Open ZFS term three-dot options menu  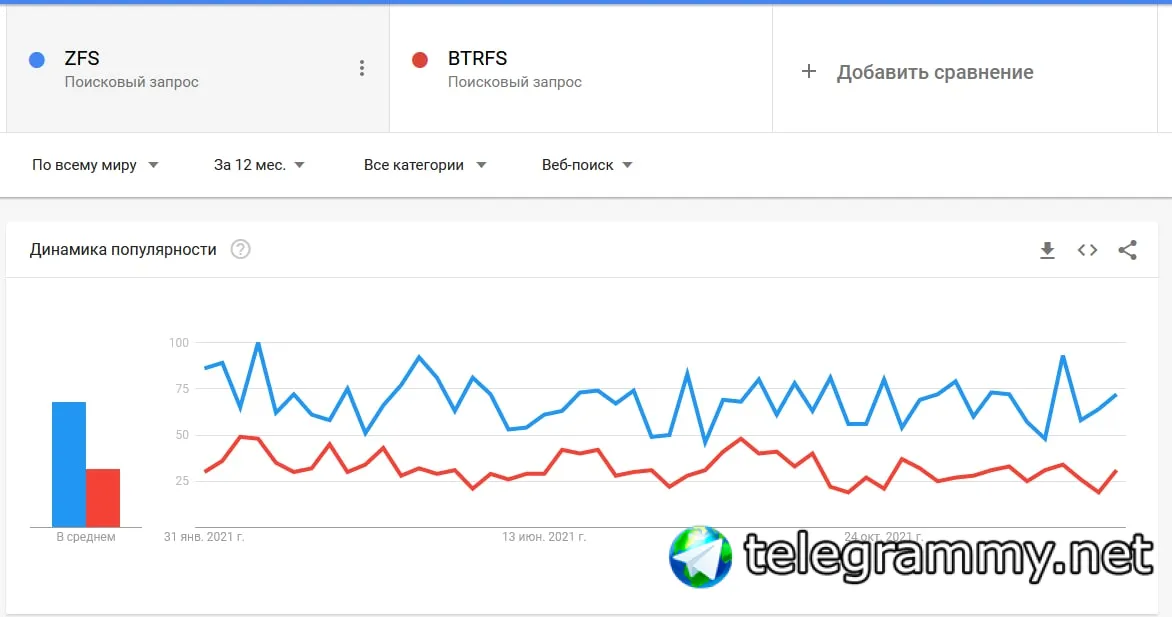pos(362,68)
